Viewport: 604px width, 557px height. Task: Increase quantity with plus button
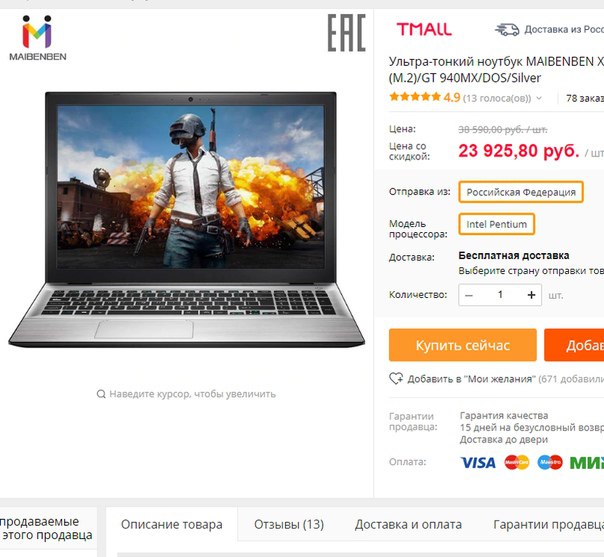click(x=531, y=295)
